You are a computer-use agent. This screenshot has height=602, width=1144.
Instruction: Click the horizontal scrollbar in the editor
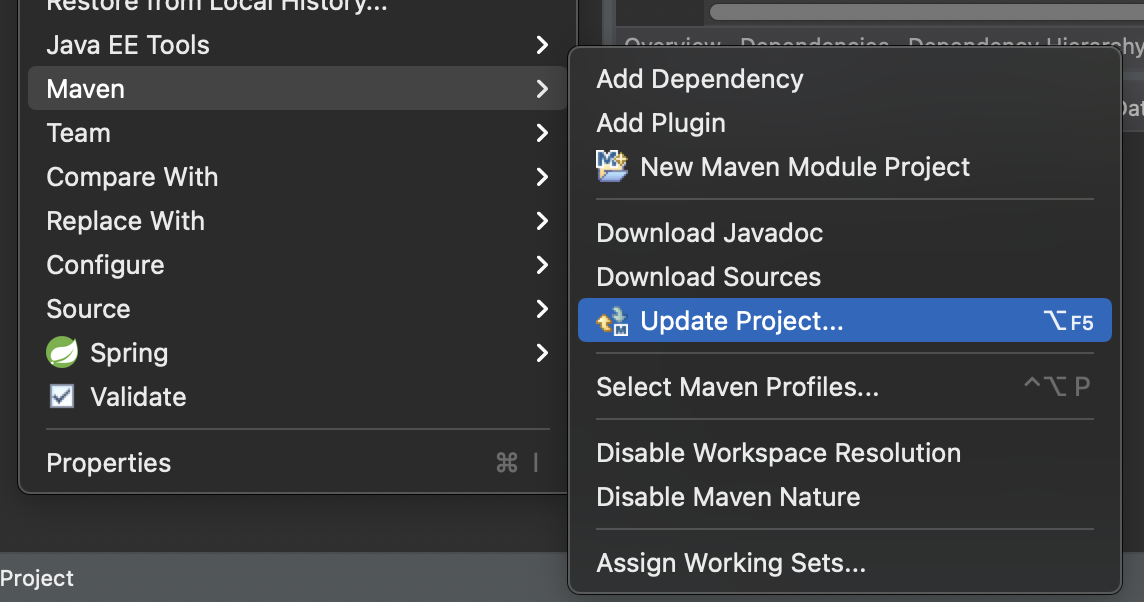(927, 12)
